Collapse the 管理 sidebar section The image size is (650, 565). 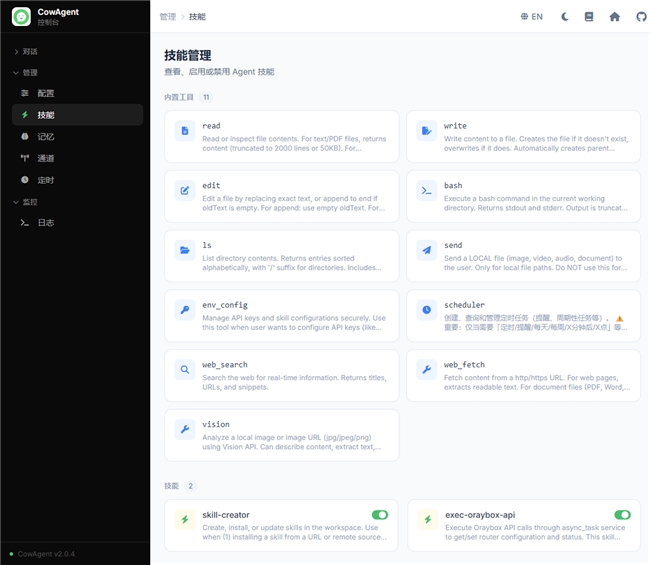(x=30, y=72)
